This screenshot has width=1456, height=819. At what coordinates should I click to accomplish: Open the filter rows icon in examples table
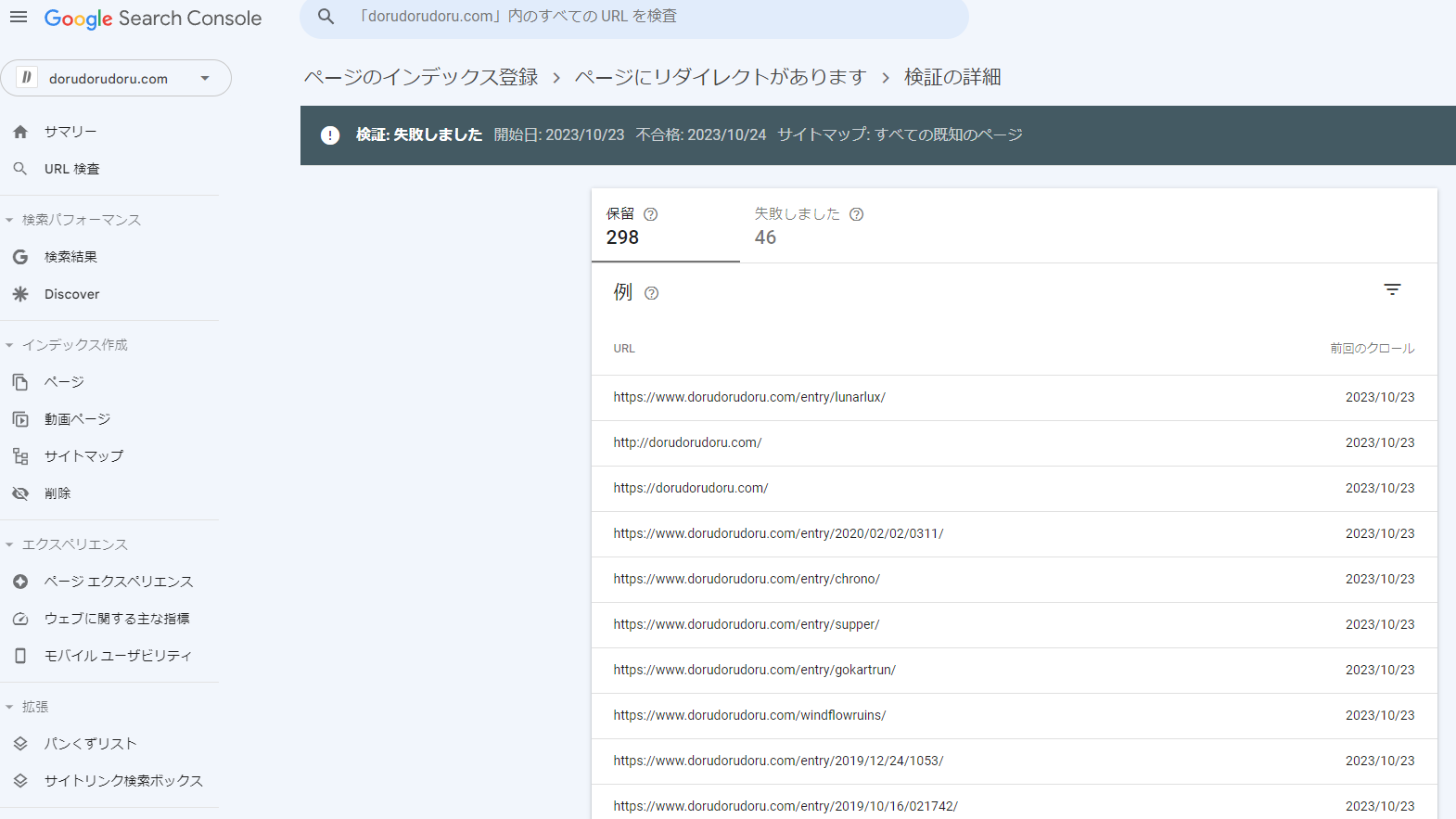pos(1392,290)
